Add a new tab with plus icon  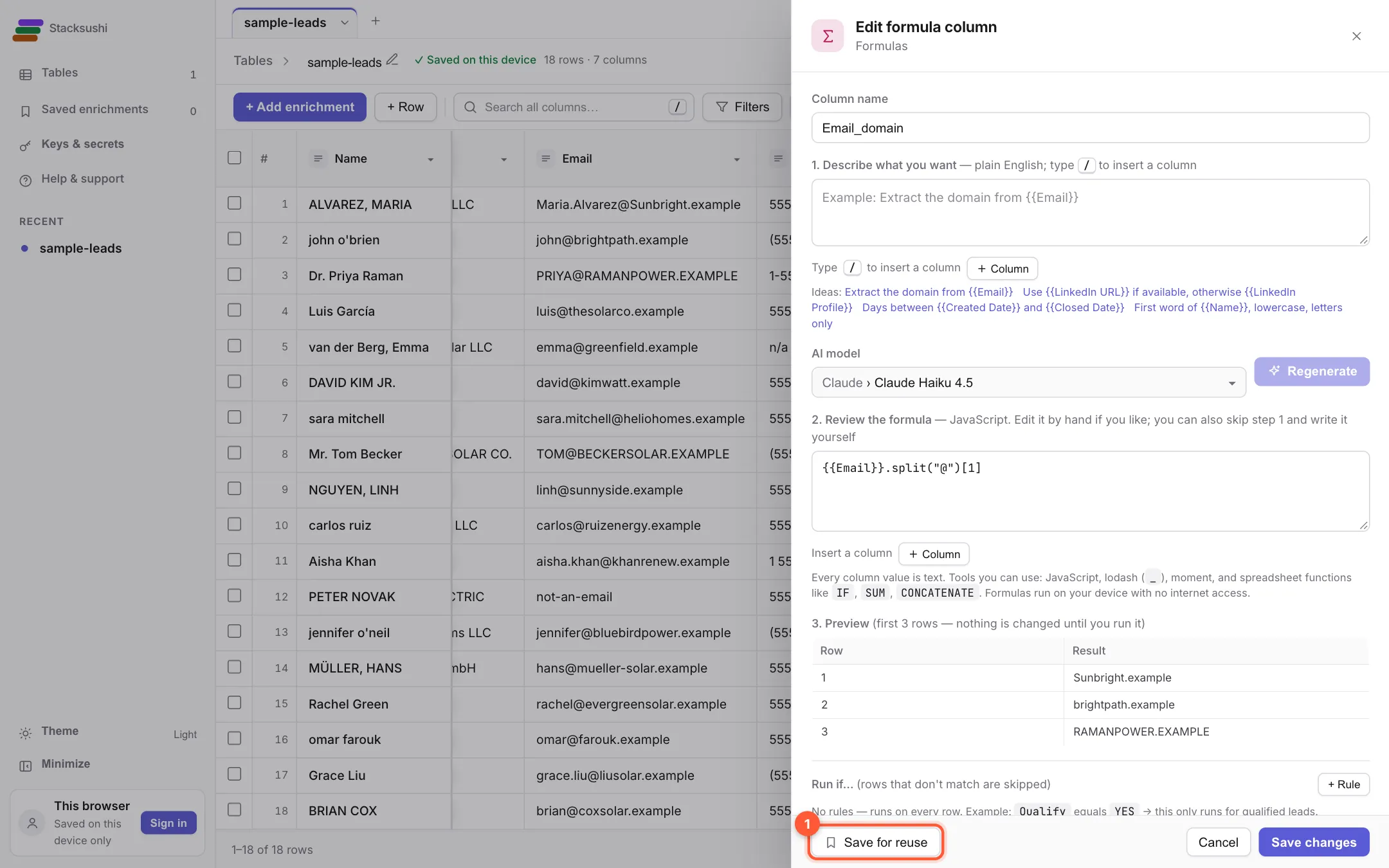(376, 21)
